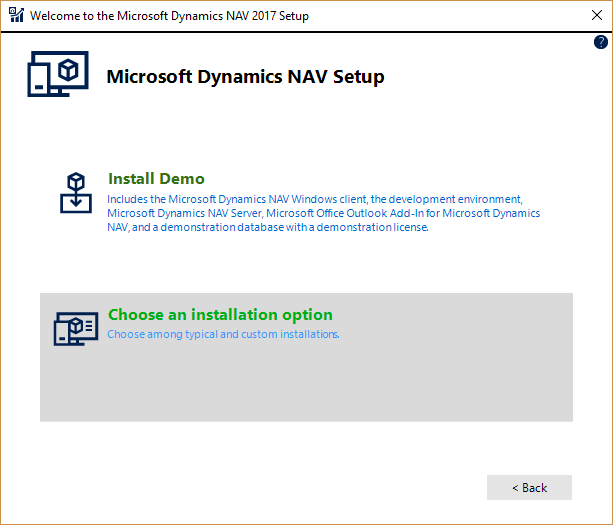Click the line mentioning Microsoft Office Outlook Add-In
This screenshot has height=525, width=613.
[323, 213]
